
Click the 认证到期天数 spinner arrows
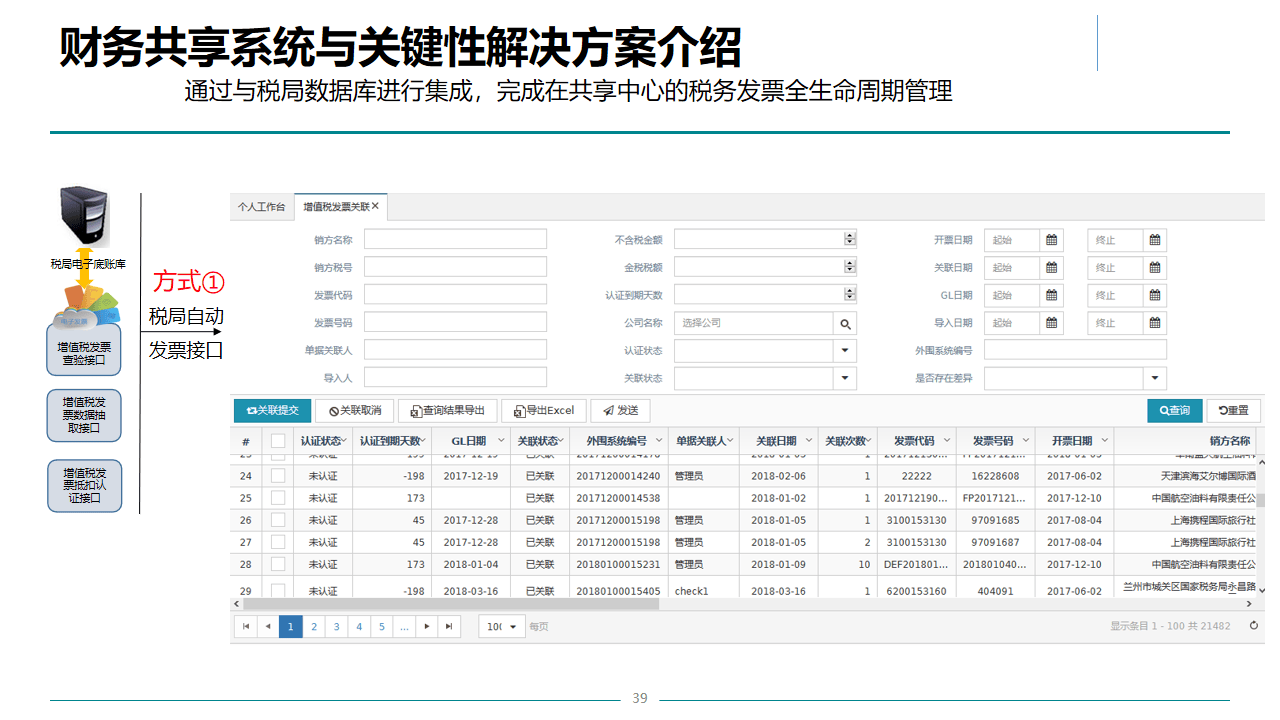[850, 294]
